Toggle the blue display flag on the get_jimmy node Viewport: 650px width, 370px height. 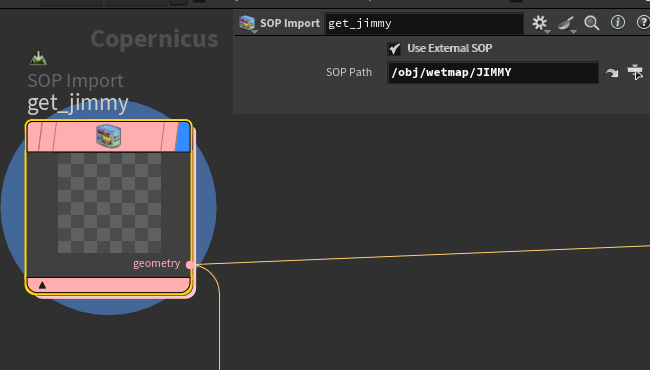(x=183, y=136)
